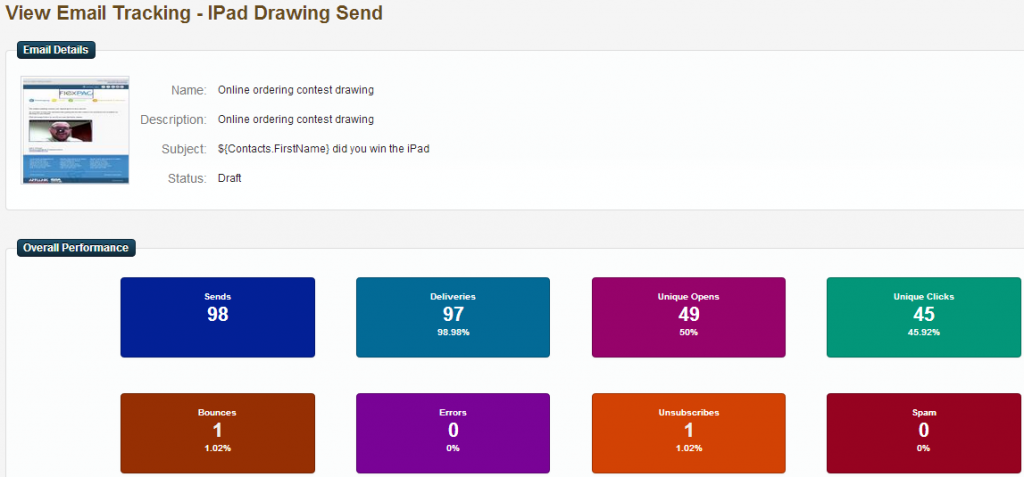Screen dimensions: 1024x477
Task: Click the Overall Performance section header
Action: point(76,248)
